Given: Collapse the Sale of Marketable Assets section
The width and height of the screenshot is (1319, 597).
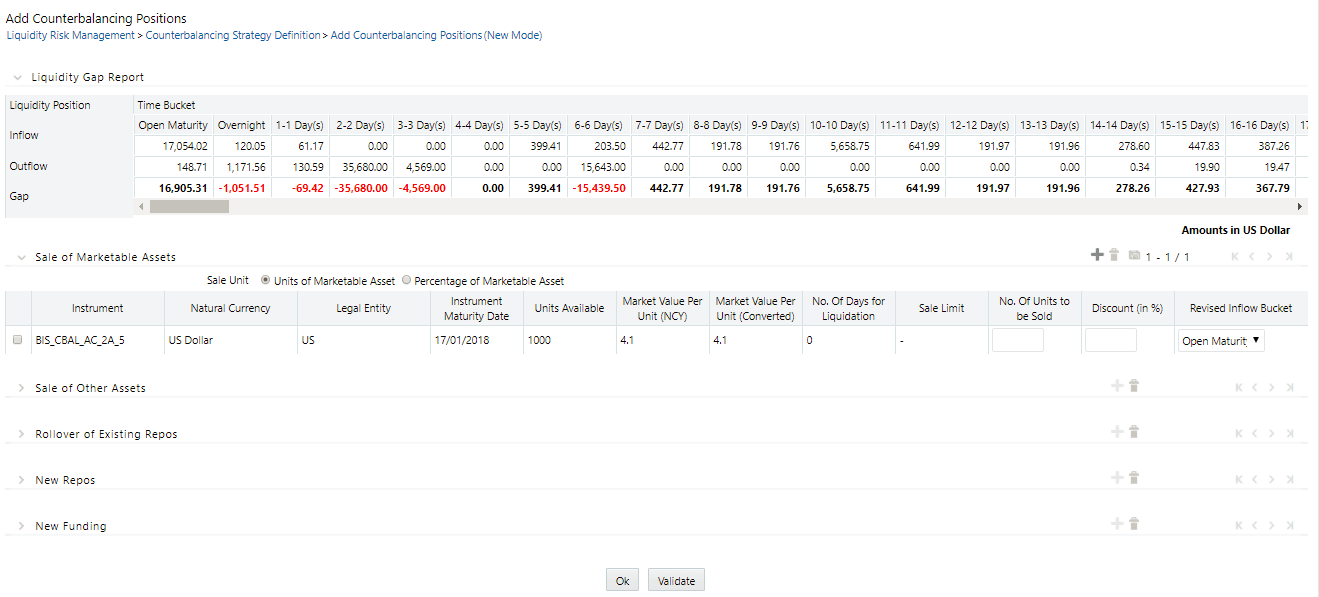Looking at the screenshot, I should (21, 258).
